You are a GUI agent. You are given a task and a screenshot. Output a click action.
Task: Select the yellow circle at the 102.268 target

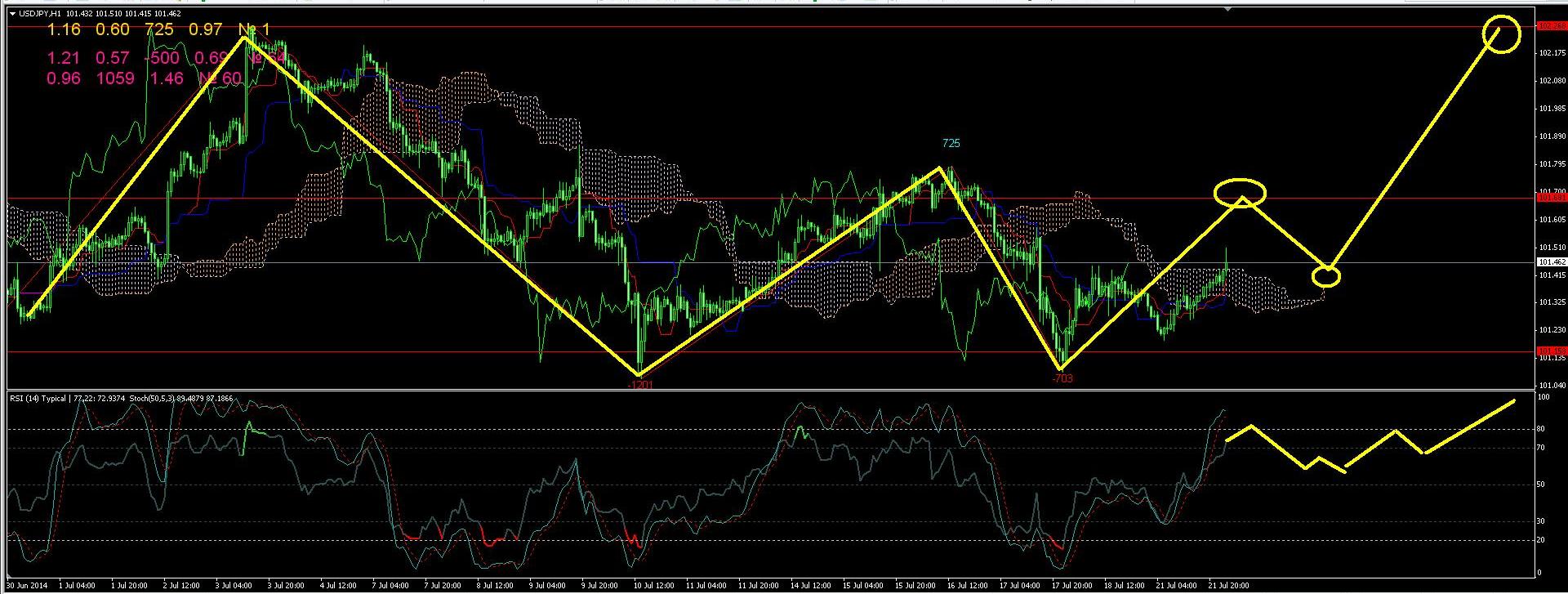[1501, 34]
